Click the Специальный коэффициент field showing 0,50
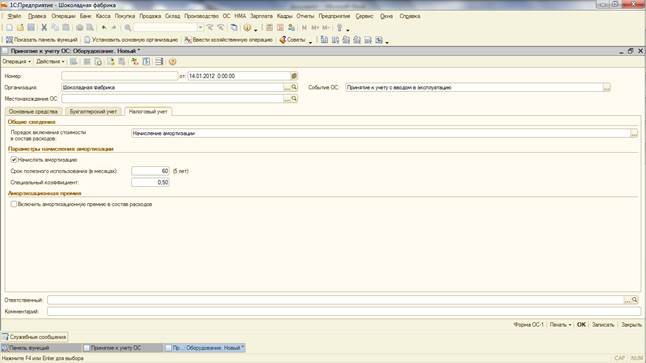Screen dimensions: 646x363 (150, 182)
